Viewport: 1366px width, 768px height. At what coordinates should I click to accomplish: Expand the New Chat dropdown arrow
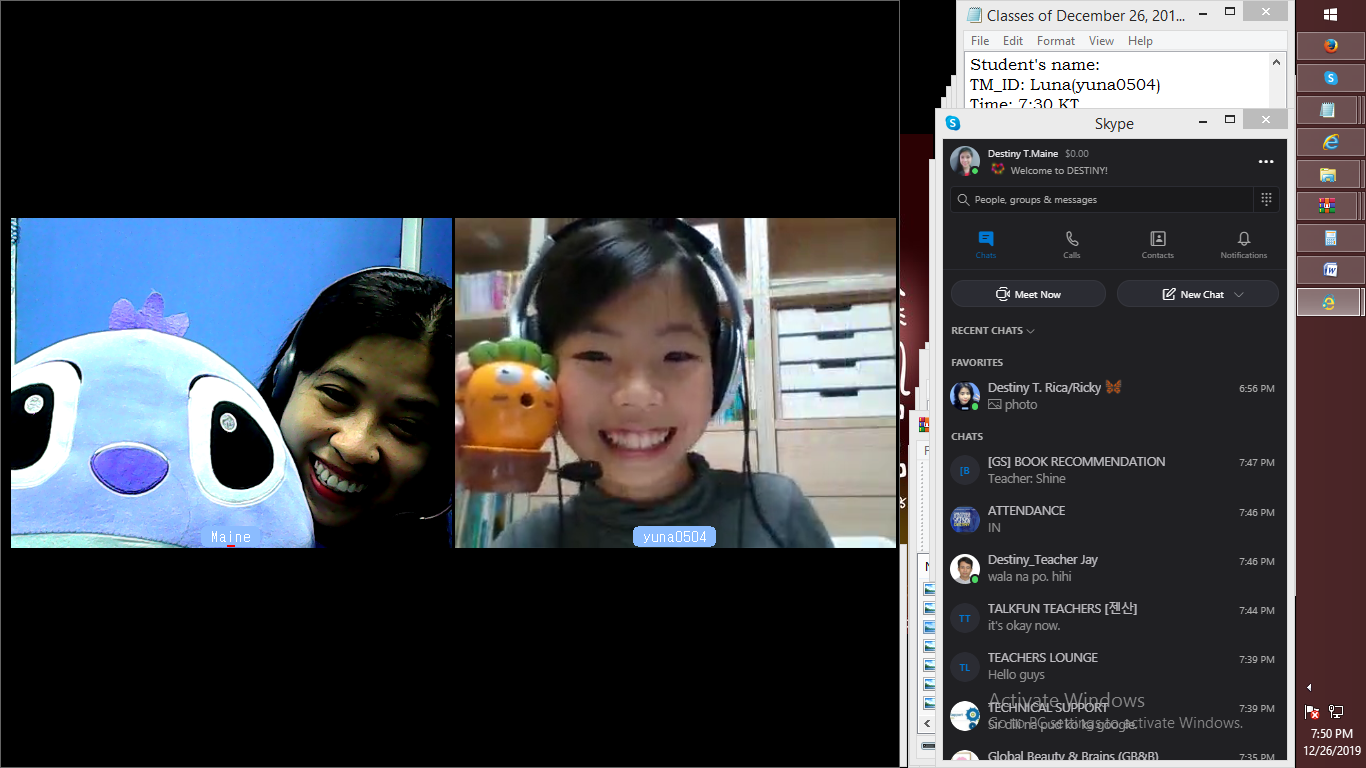(1239, 295)
